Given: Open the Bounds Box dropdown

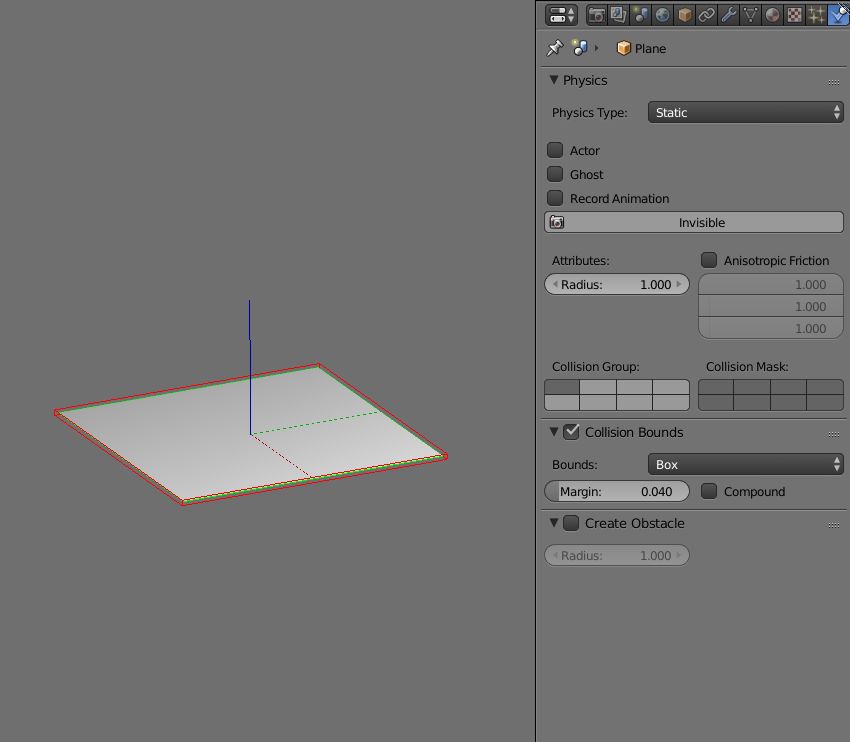Looking at the screenshot, I should 745,464.
